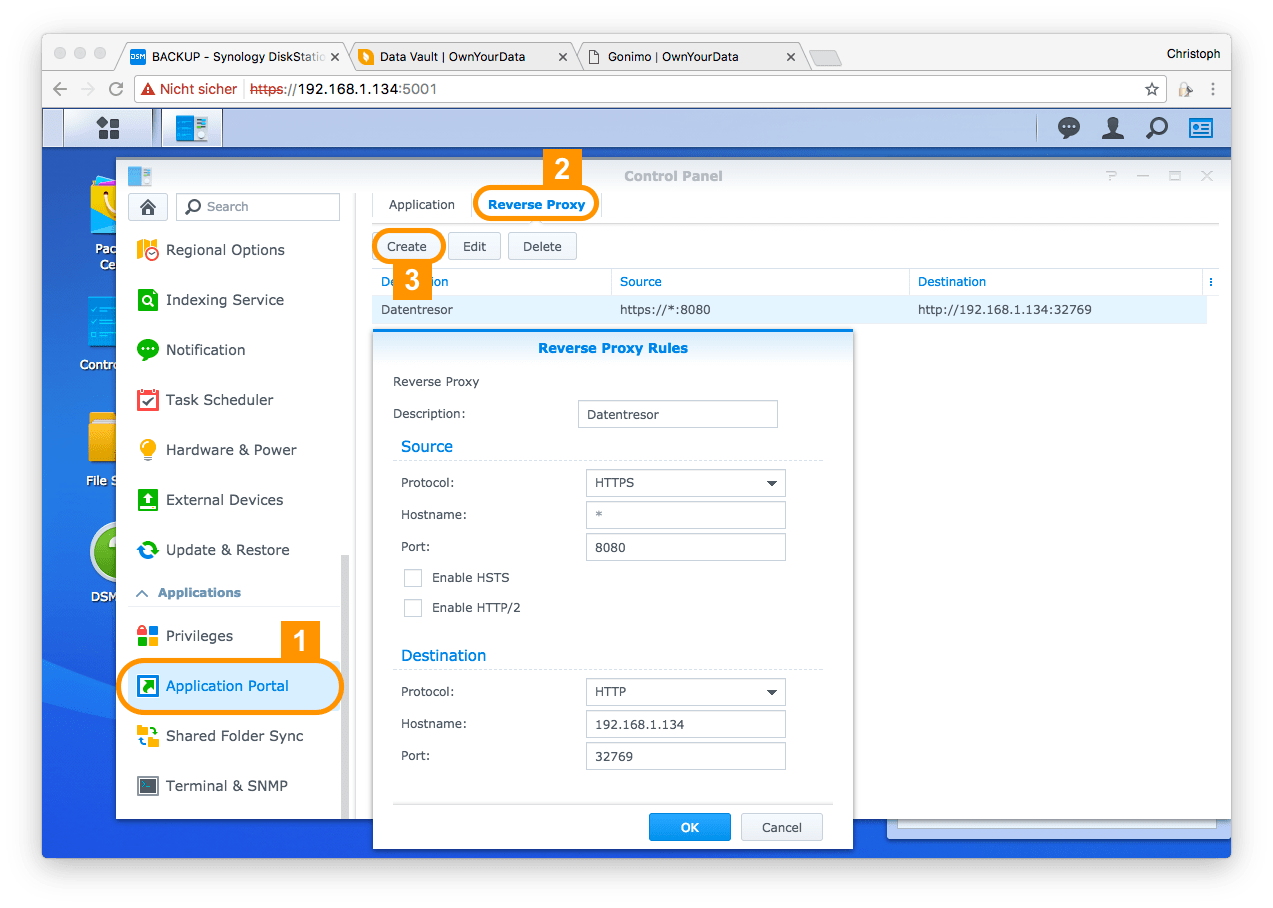The image size is (1273, 908).
Task: Click the Control Panel home icon
Action: tap(148, 207)
